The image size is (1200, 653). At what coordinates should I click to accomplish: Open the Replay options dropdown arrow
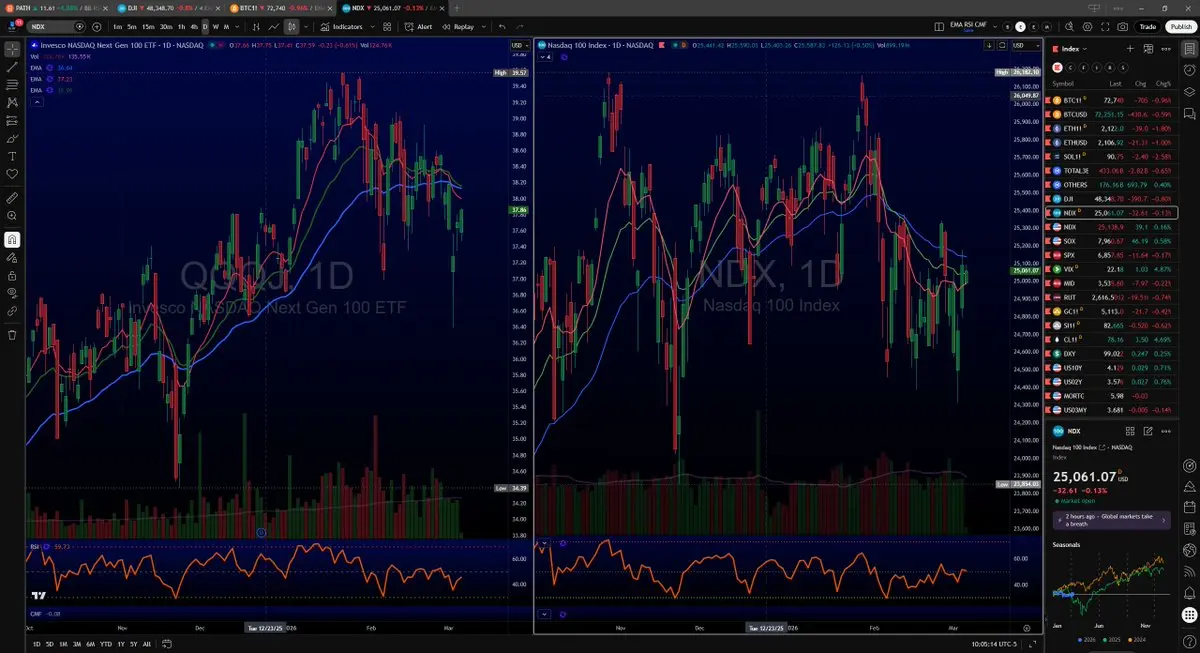click(x=483, y=26)
